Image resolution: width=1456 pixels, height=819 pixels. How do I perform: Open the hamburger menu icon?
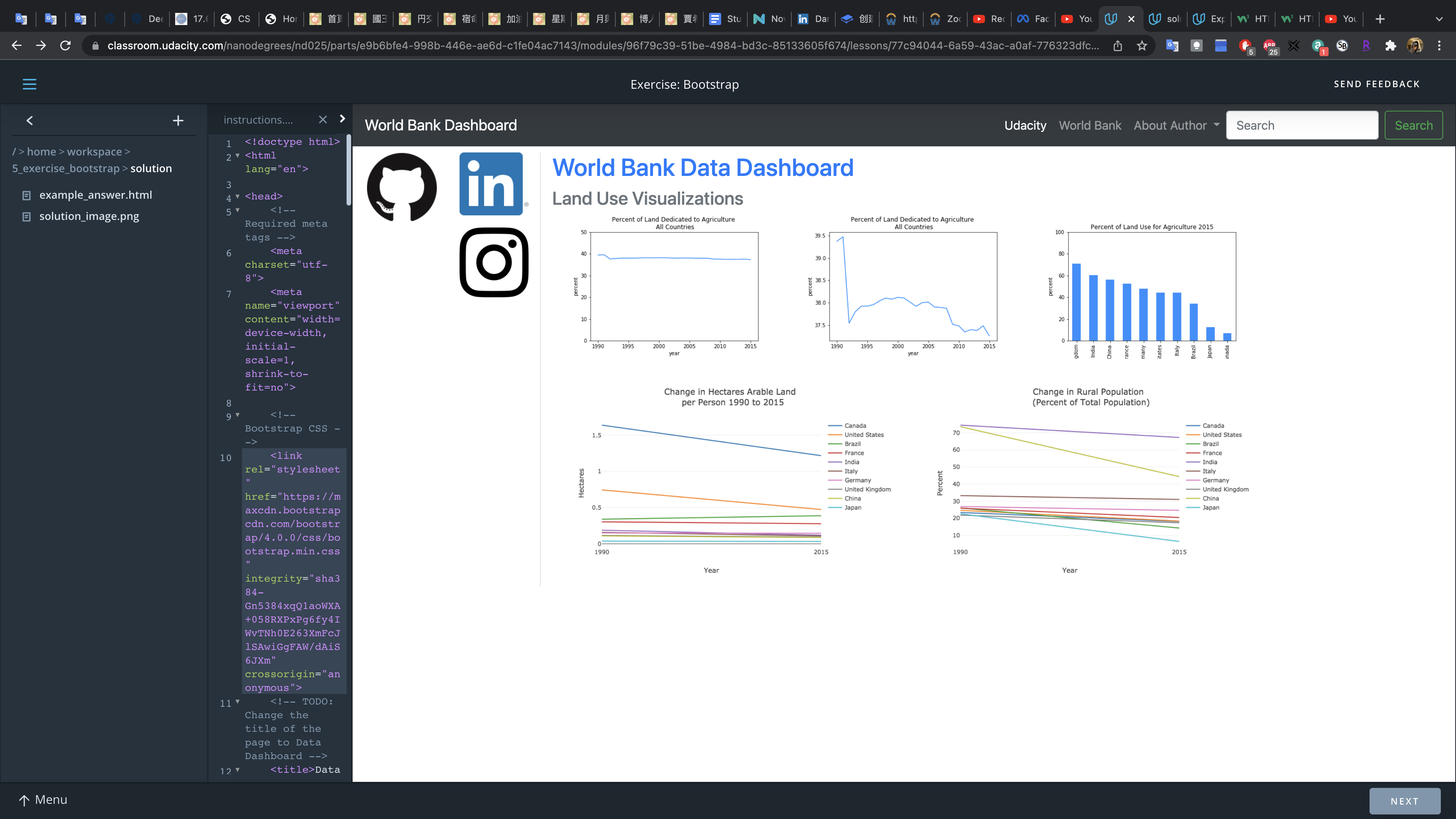pyautogui.click(x=30, y=84)
